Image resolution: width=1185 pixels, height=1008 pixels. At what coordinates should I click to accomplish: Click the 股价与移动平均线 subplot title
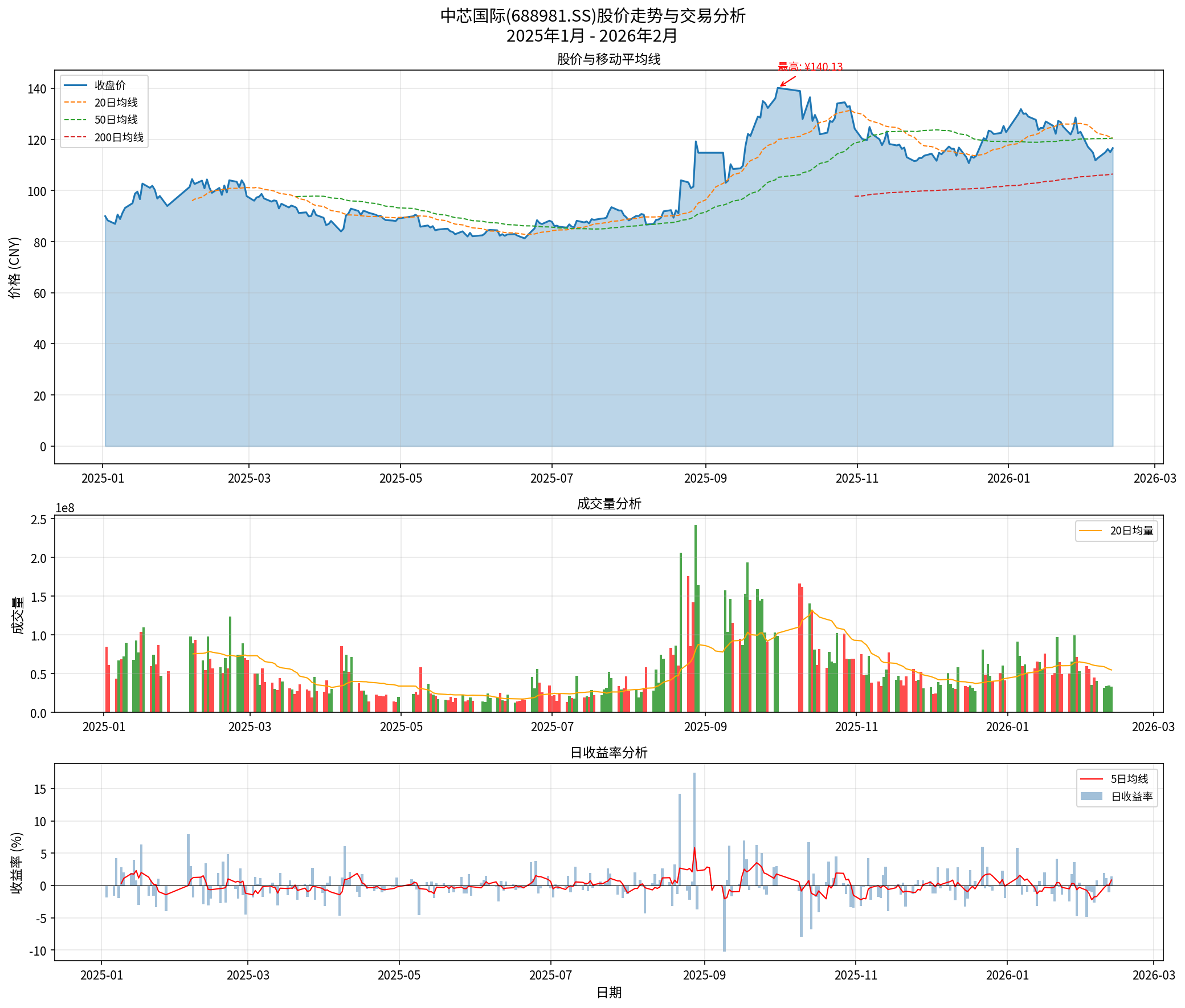pos(608,59)
